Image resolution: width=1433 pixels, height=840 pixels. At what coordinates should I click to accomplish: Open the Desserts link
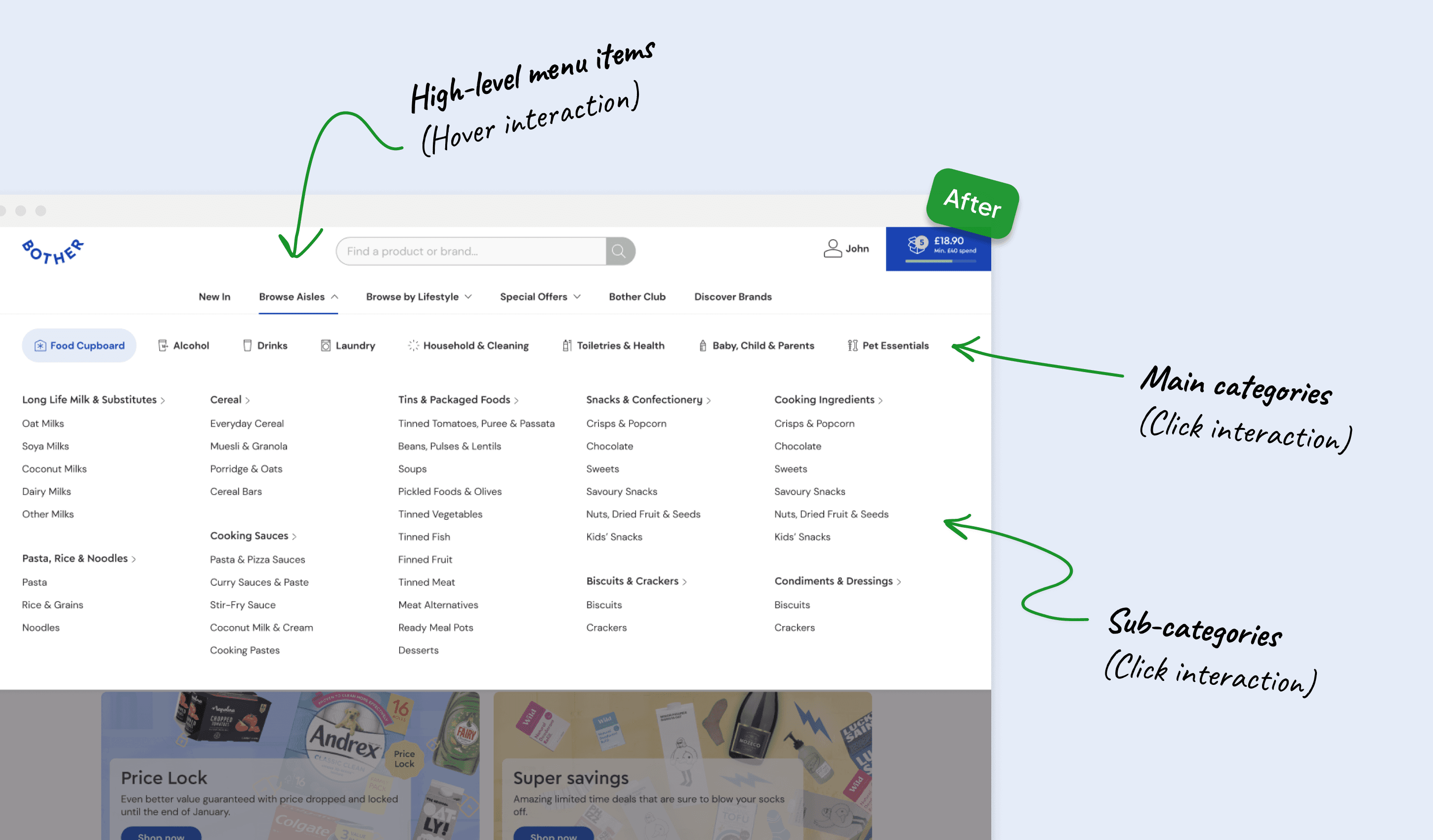pos(419,651)
